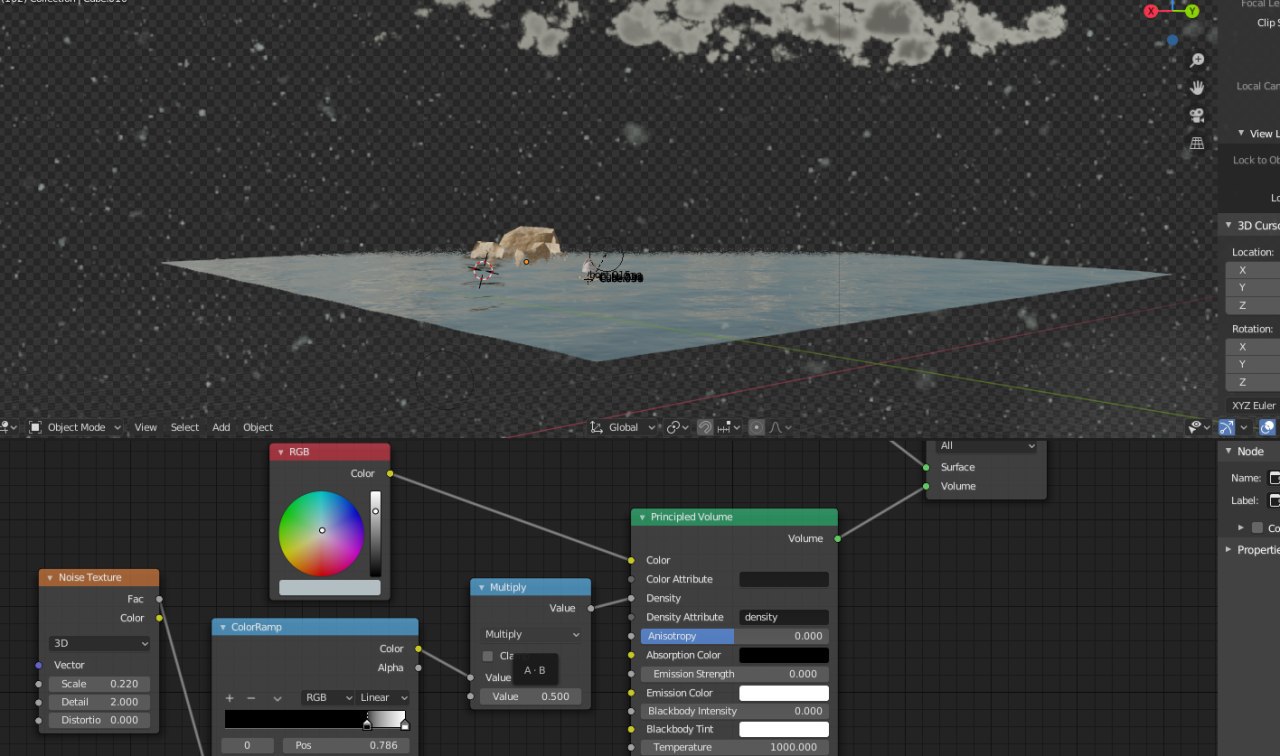The height and width of the screenshot is (756, 1280).
Task: Open the Object Mode dropdown
Action: click(76, 427)
